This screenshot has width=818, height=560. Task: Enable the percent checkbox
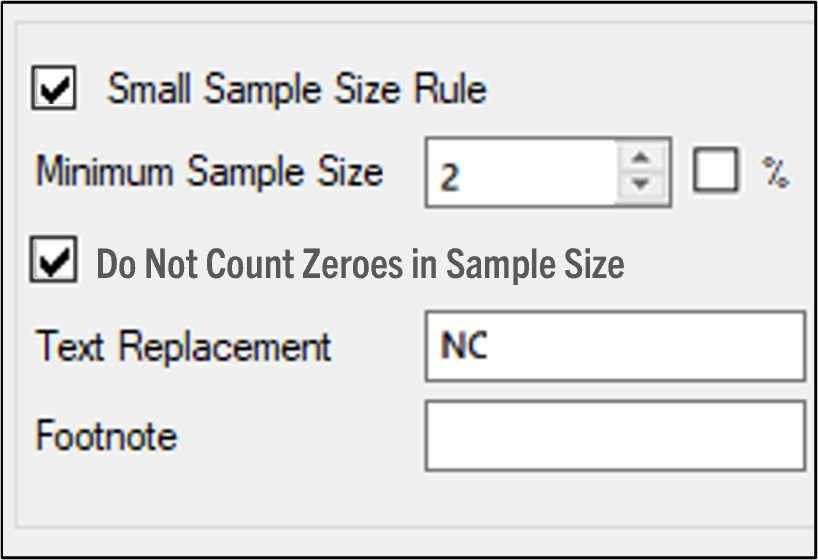pos(717,172)
